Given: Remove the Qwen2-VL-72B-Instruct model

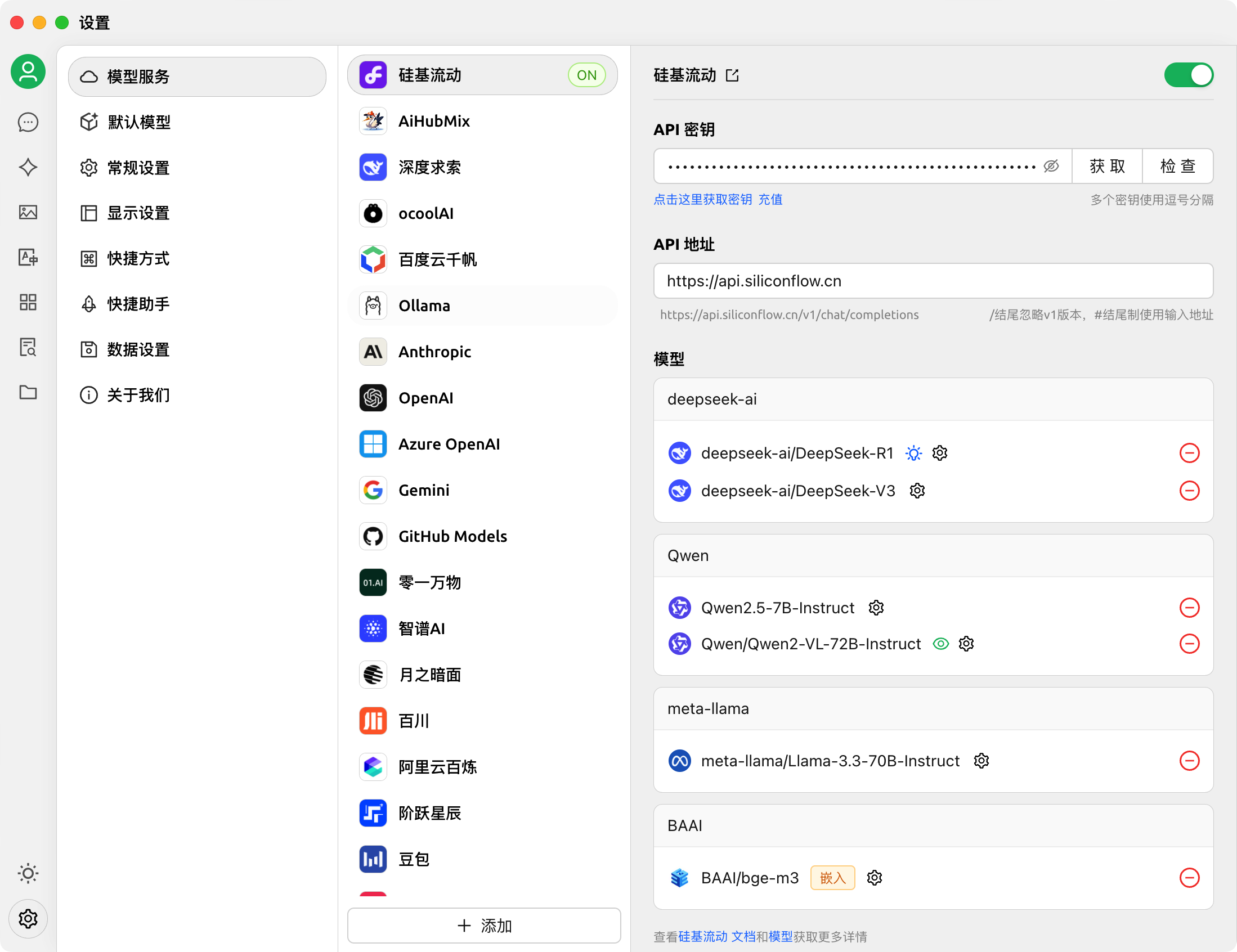Looking at the screenshot, I should pyautogui.click(x=1189, y=644).
